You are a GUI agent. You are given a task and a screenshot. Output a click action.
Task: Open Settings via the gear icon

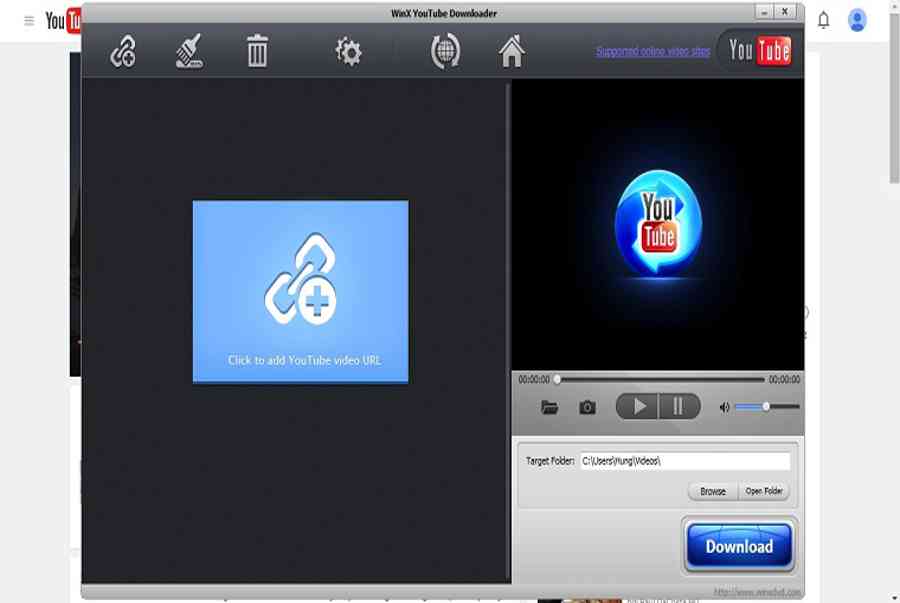point(348,52)
